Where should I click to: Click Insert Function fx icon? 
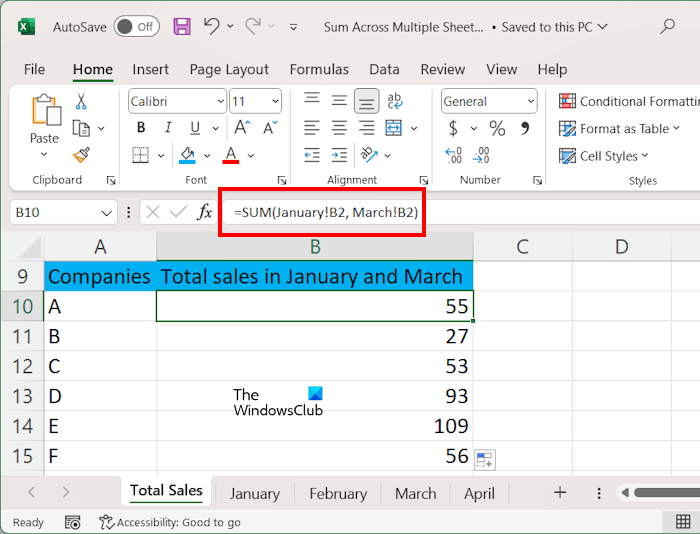click(204, 212)
